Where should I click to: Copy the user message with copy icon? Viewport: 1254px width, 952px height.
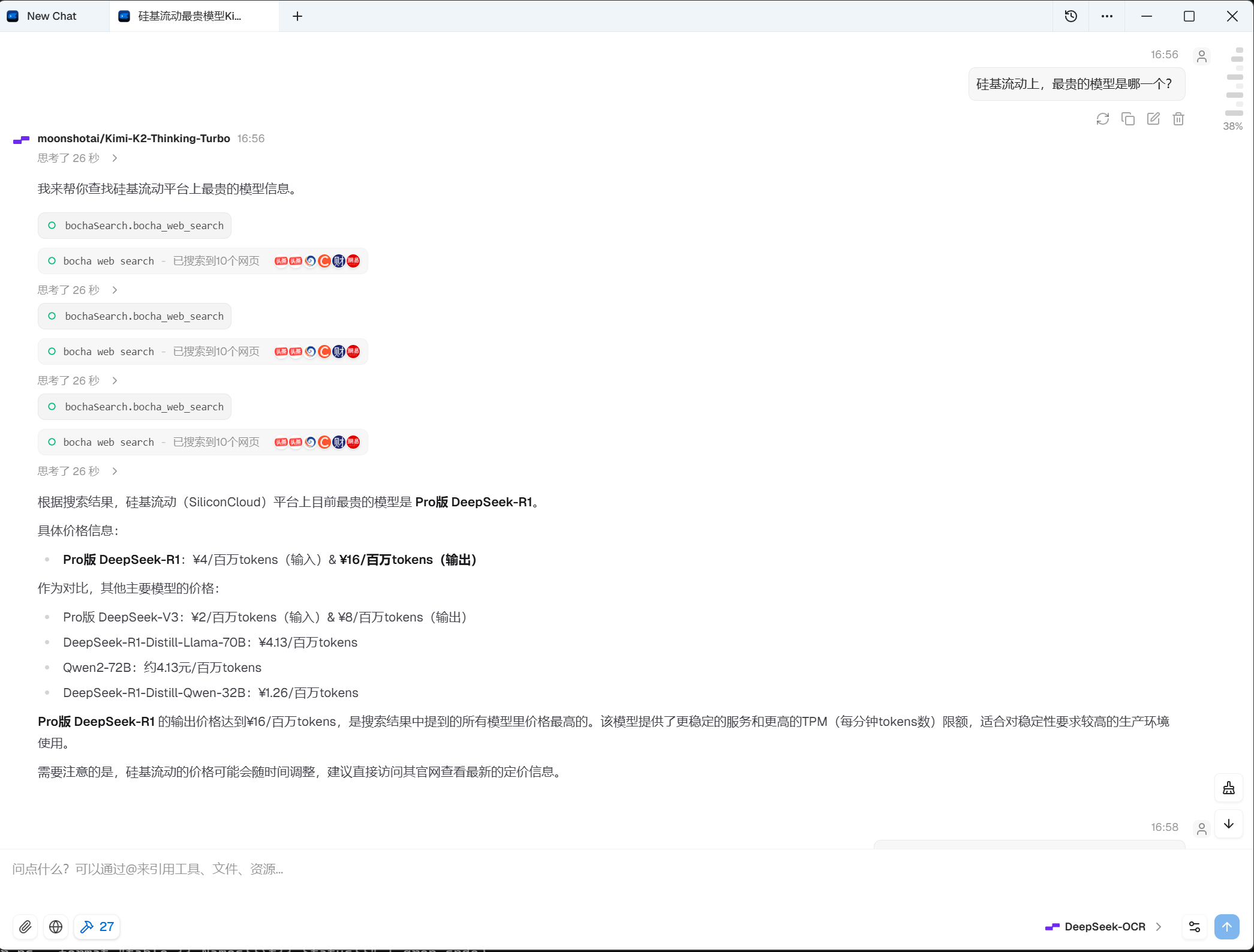pyautogui.click(x=1127, y=119)
